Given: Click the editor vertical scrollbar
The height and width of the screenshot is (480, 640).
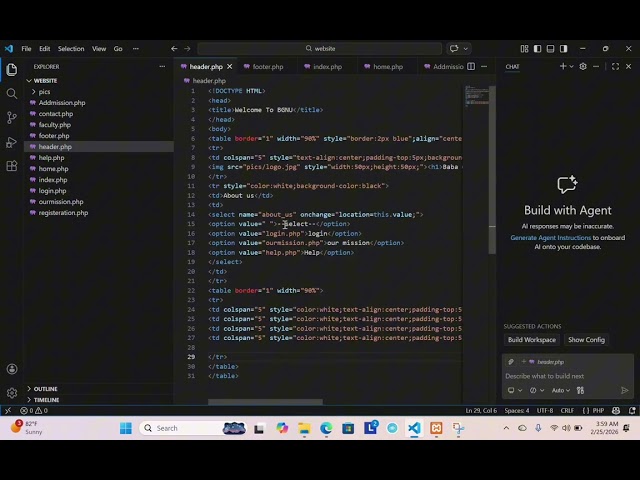Looking at the screenshot, I should click(x=492, y=169).
